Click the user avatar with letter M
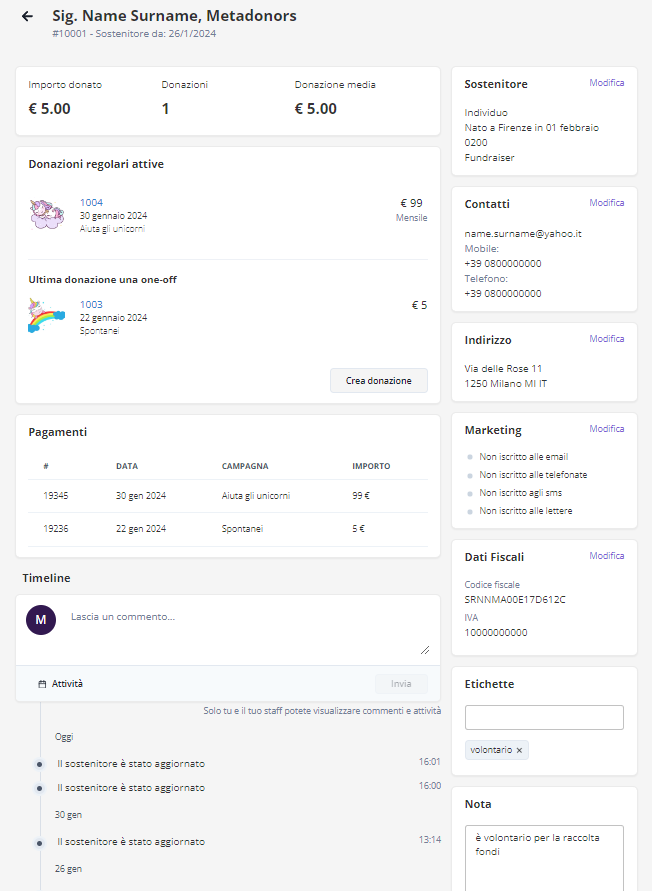The image size is (652, 891). click(x=40, y=620)
